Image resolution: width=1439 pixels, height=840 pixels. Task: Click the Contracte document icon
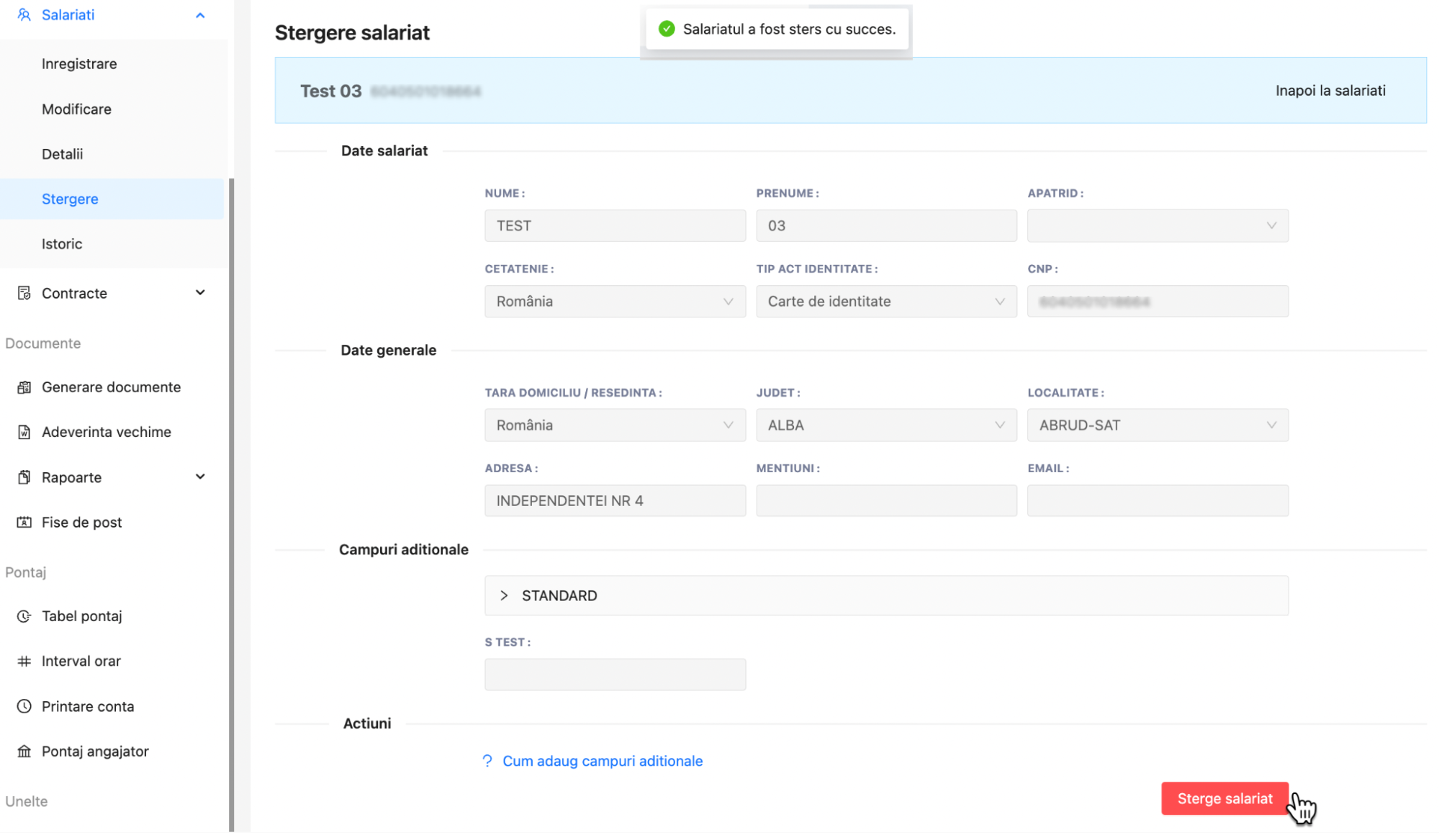point(24,293)
